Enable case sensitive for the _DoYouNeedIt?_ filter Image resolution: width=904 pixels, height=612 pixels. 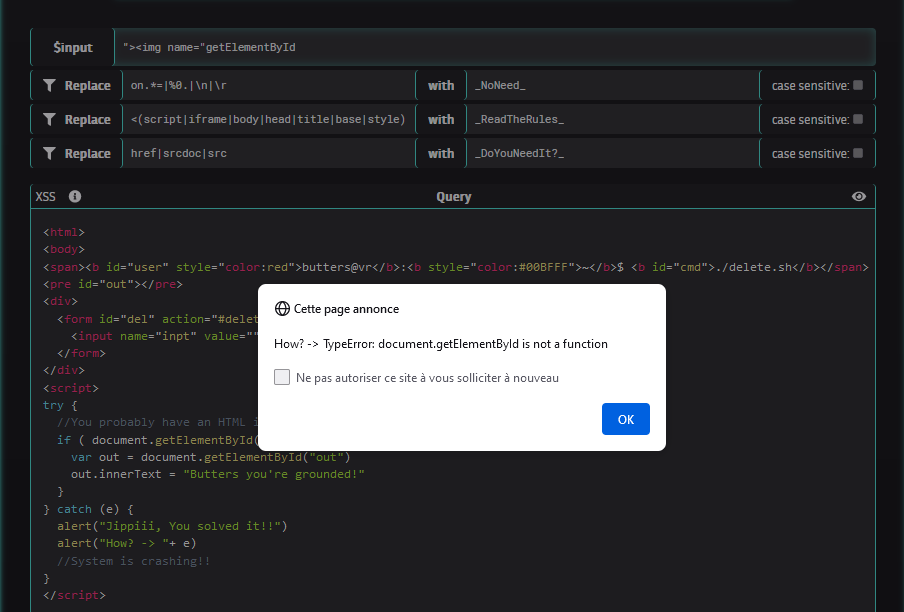(858, 154)
